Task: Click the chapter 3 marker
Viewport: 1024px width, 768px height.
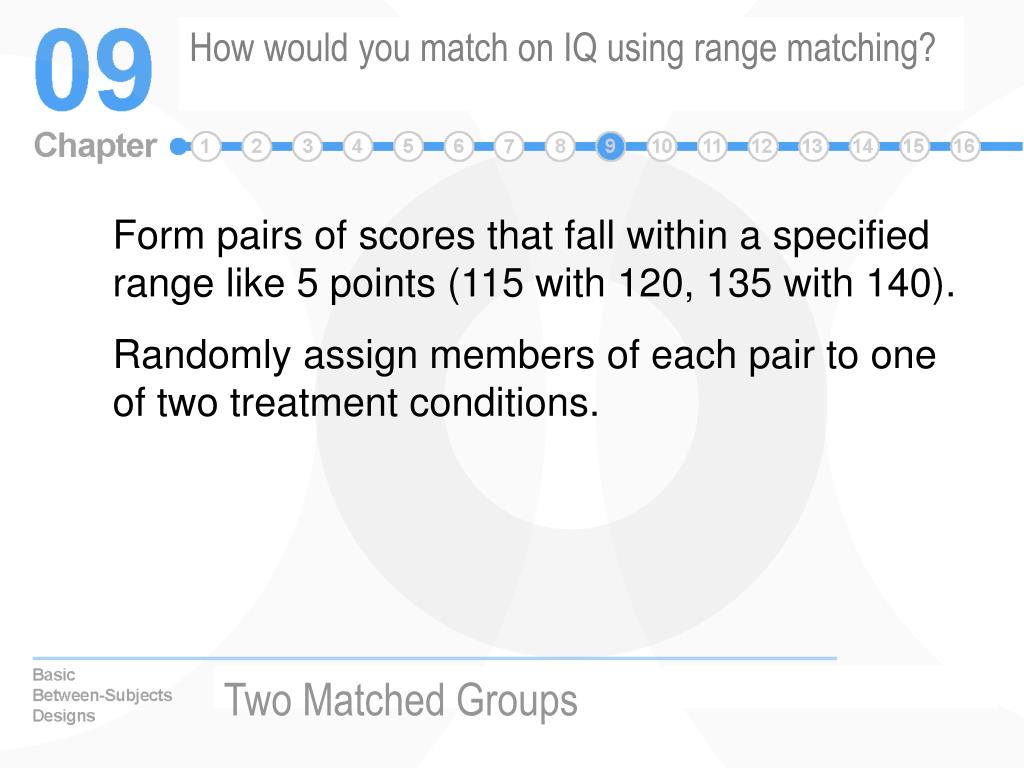Action: pyautogui.click(x=307, y=146)
